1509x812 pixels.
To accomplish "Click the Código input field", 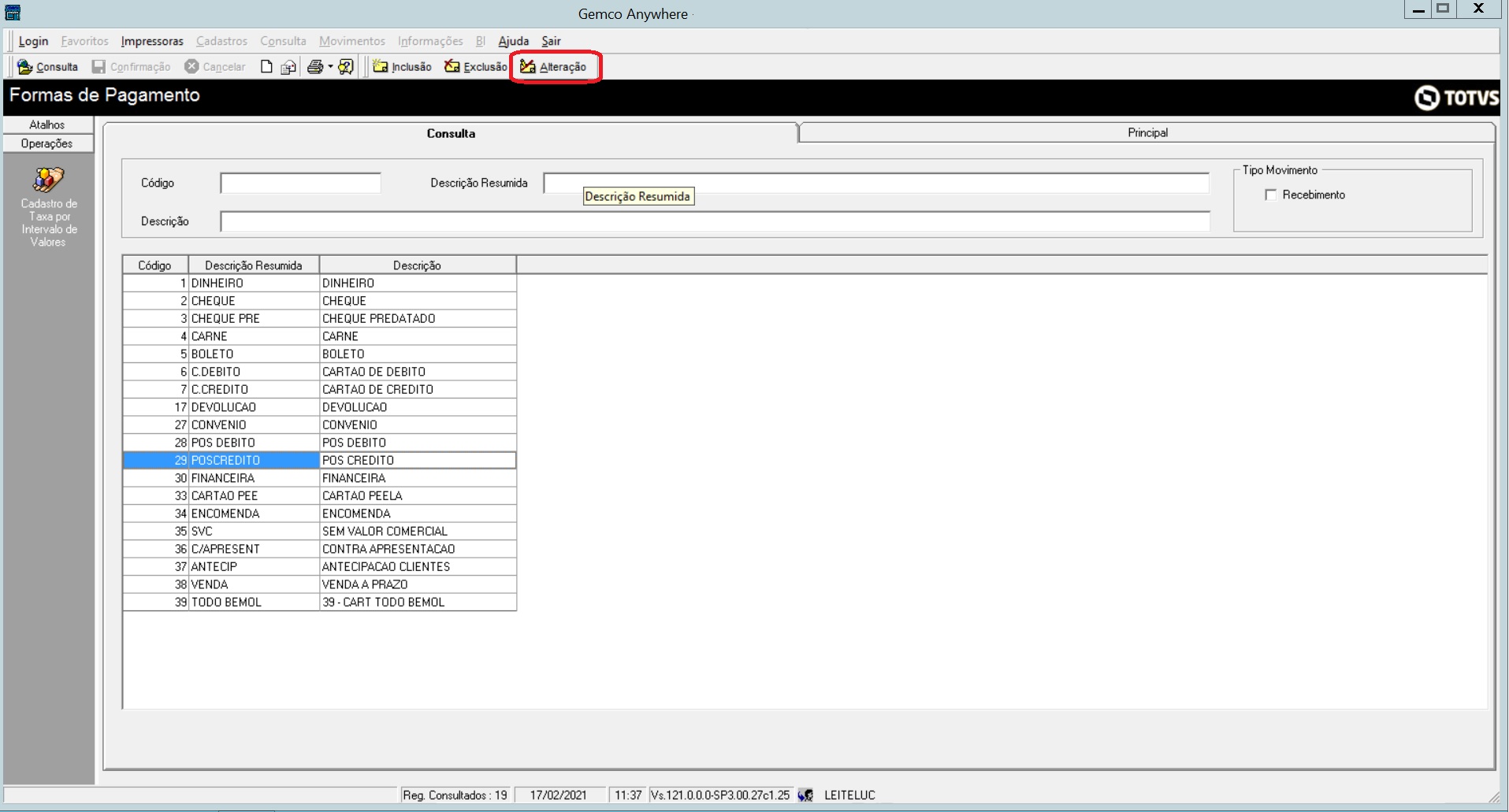I will [300, 183].
